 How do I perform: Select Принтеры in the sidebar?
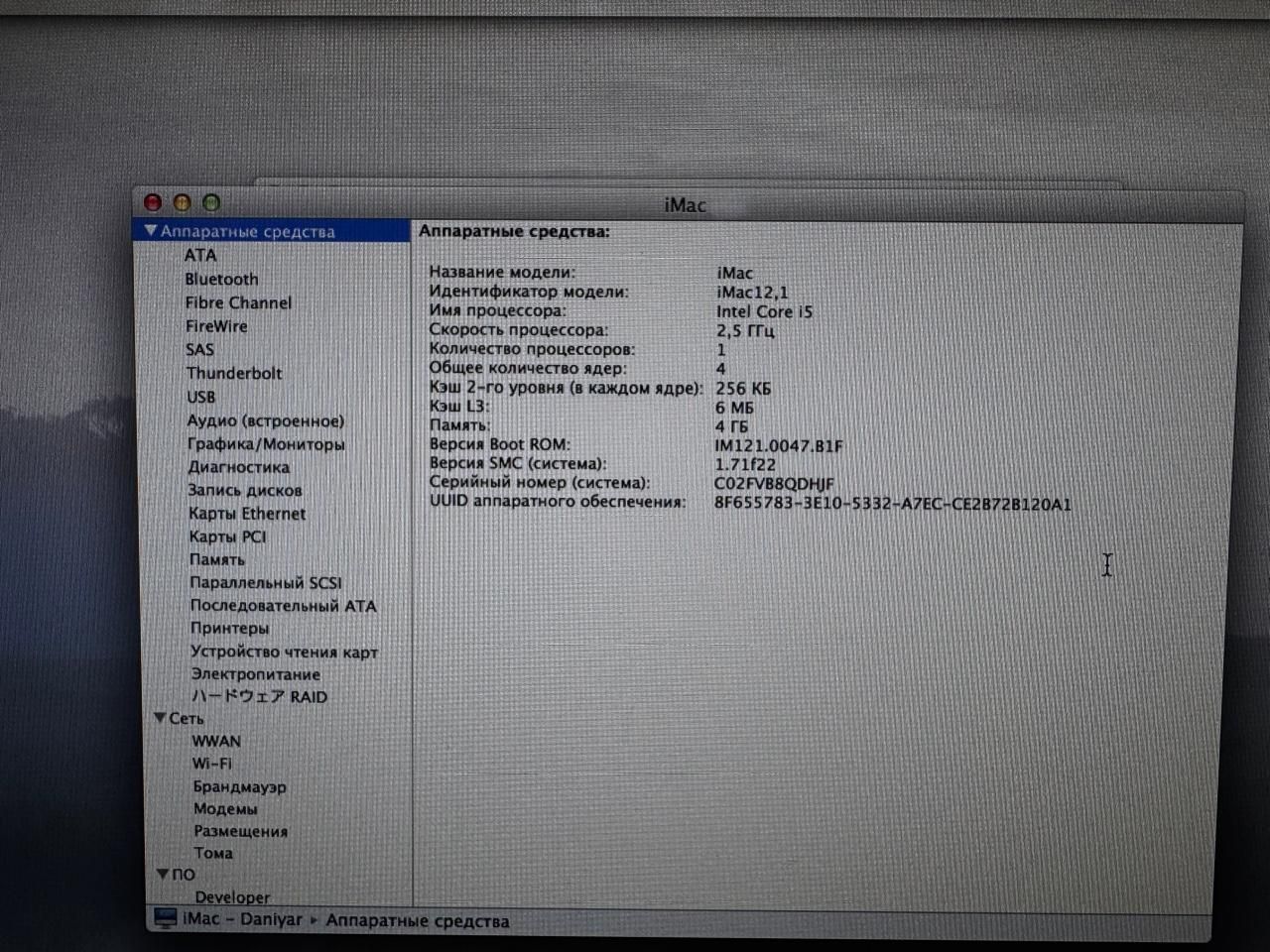[229, 628]
